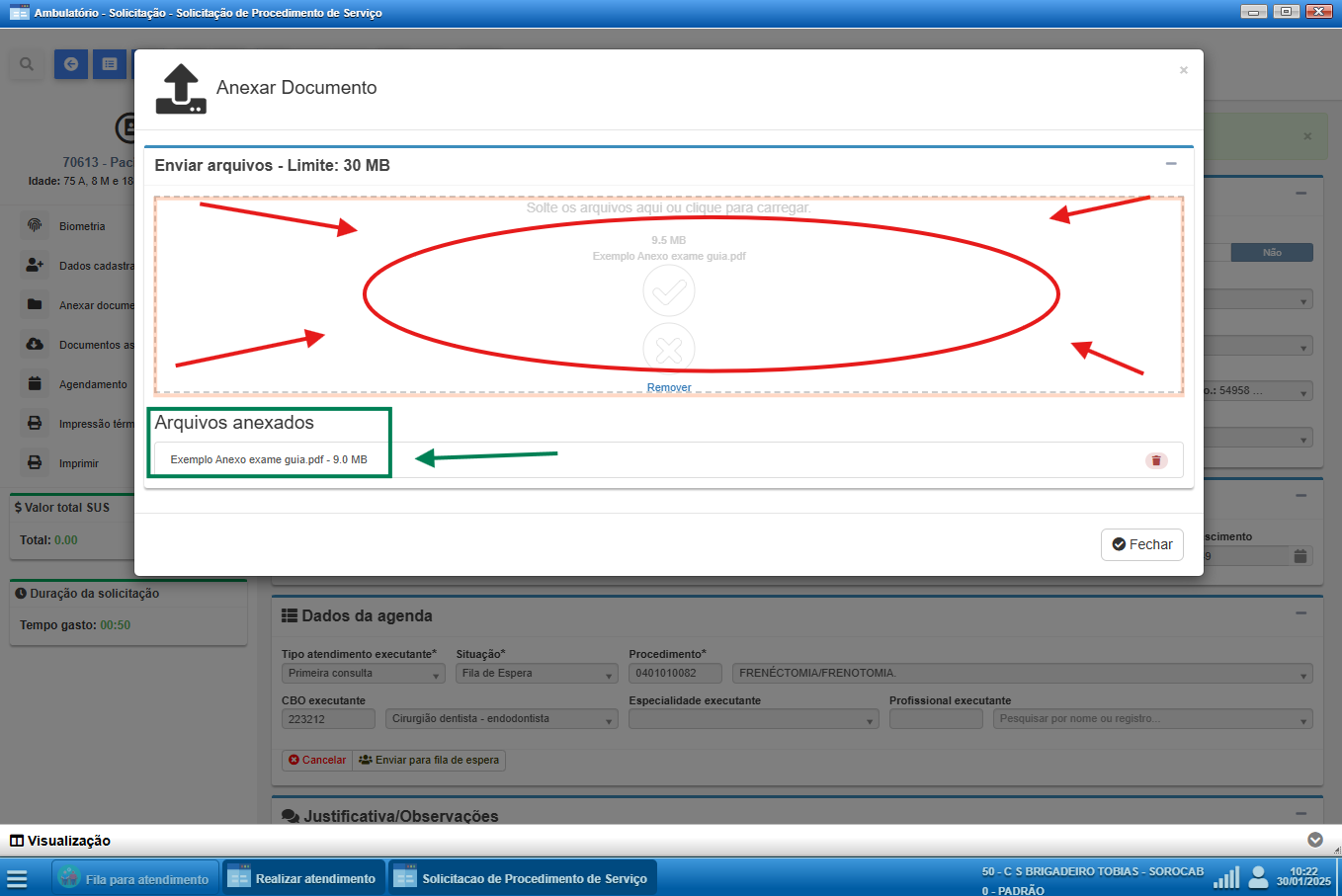Screen dimensions: 1342x896
Task: Collapse the Visualização panel chevron
Action: click(1314, 840)
